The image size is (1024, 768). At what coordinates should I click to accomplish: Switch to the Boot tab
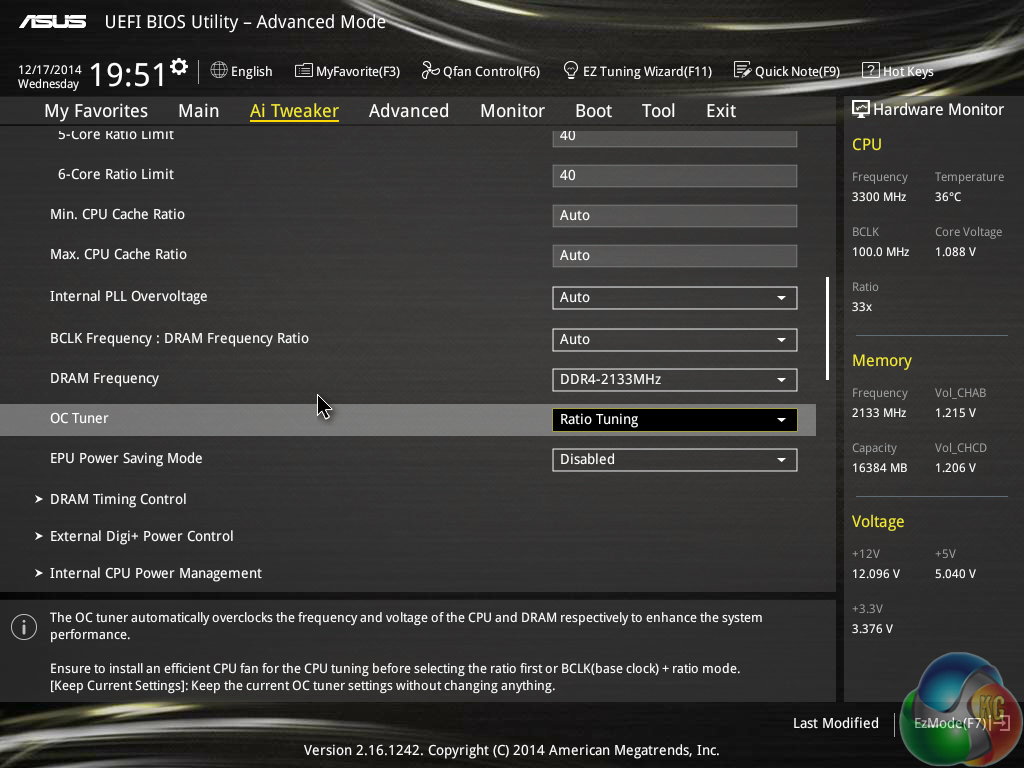point(593,111)
